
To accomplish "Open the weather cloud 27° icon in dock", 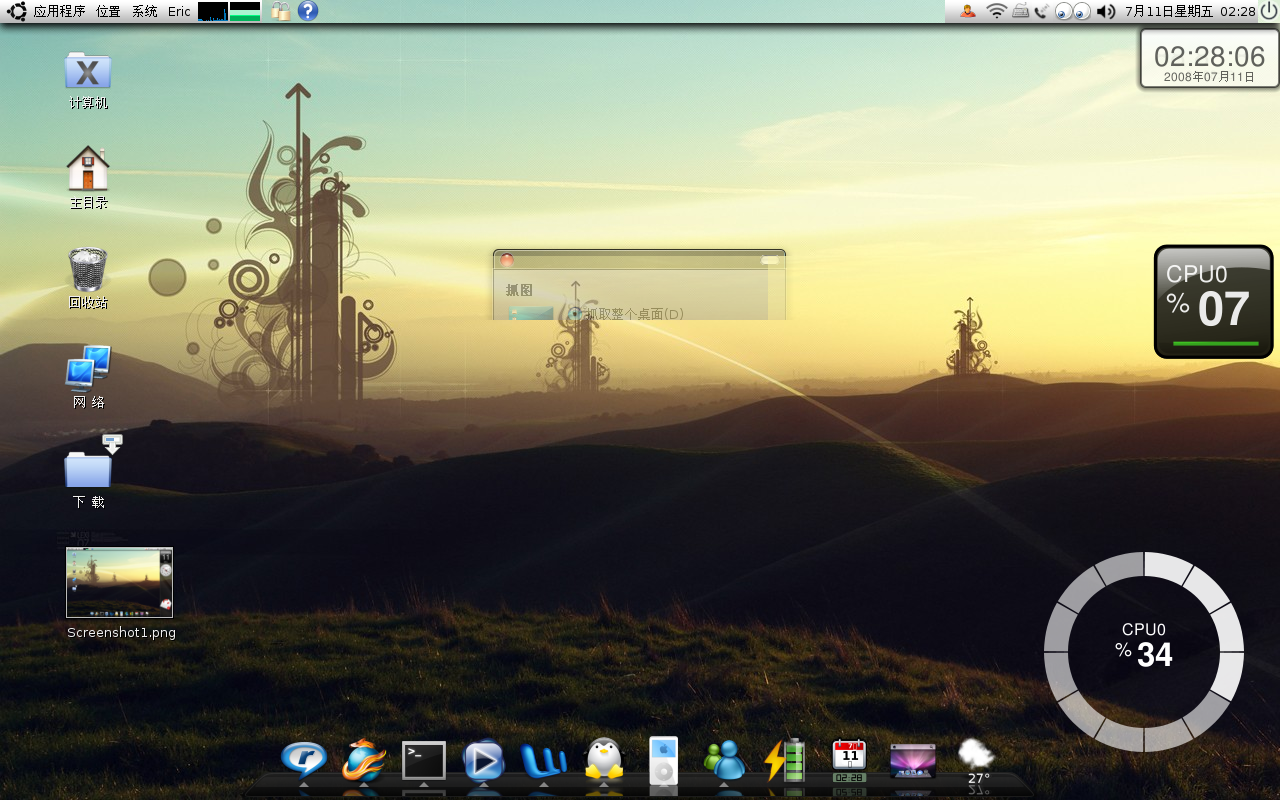I will pyautogui.click(x=976, y=762).
